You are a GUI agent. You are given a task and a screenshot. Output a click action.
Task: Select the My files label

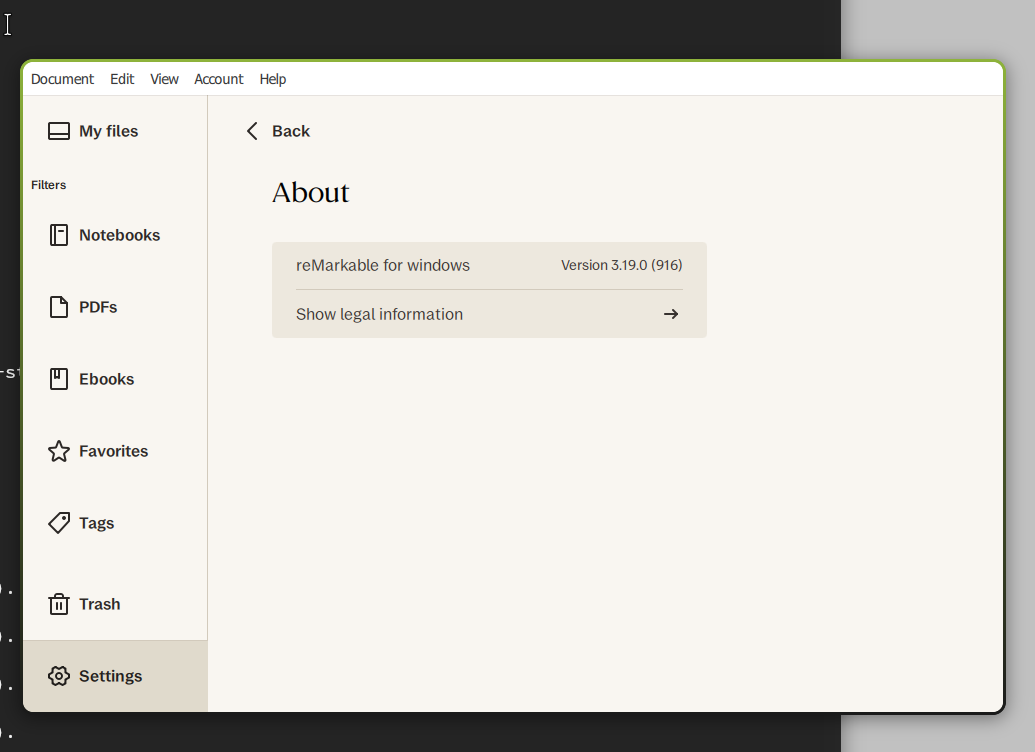(x=109, y=131)
